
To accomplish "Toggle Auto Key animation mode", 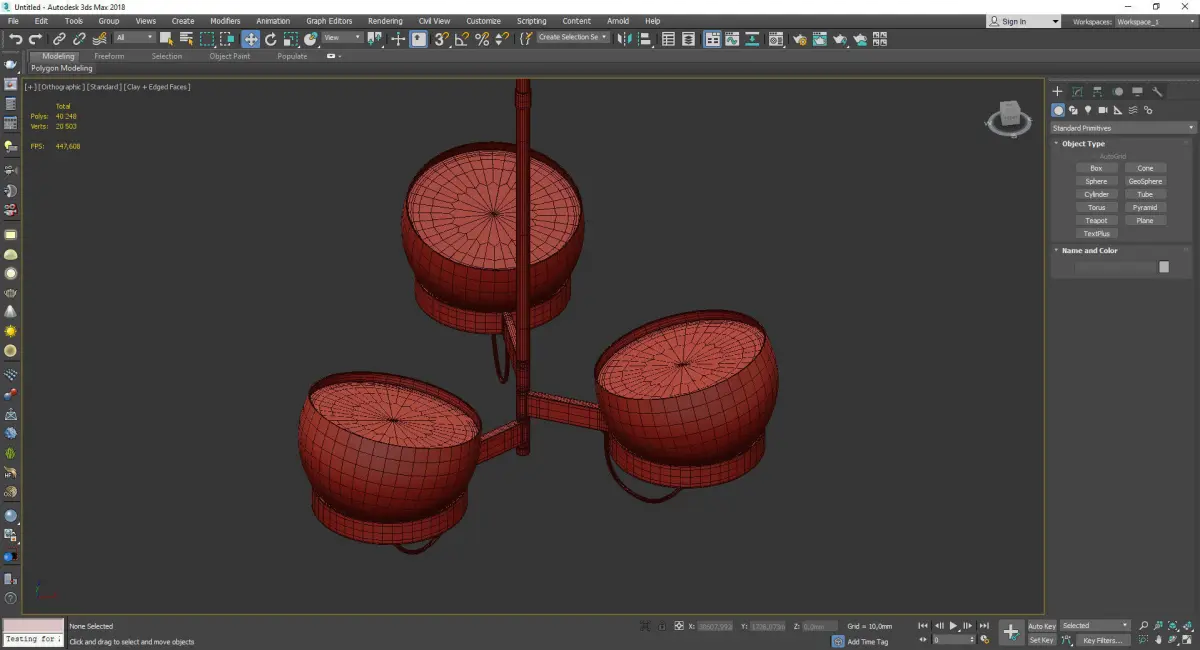I will pyautogui.click(x=1042, y=626).
